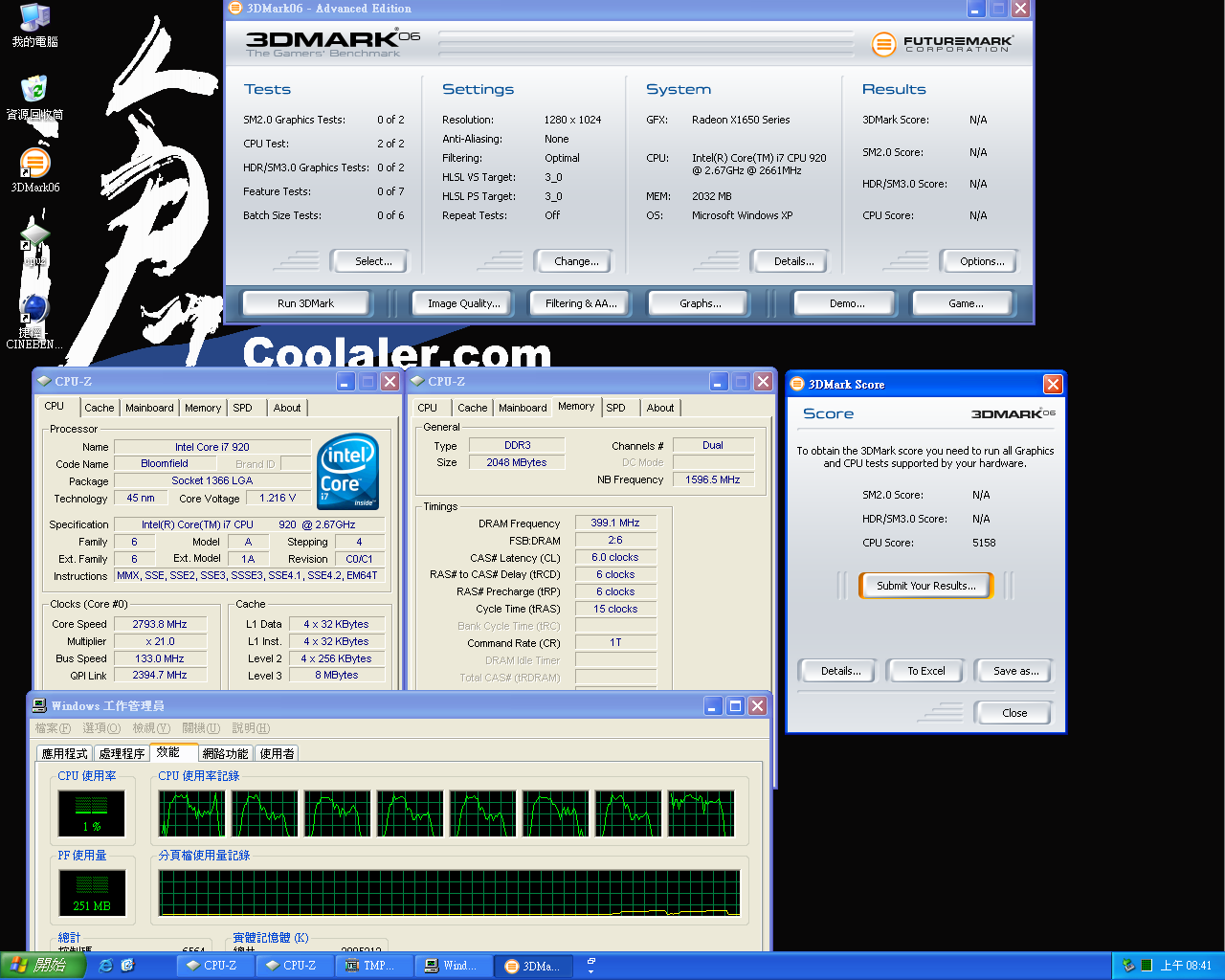Click the Task Manager title bar icon

tap(39, 705)
